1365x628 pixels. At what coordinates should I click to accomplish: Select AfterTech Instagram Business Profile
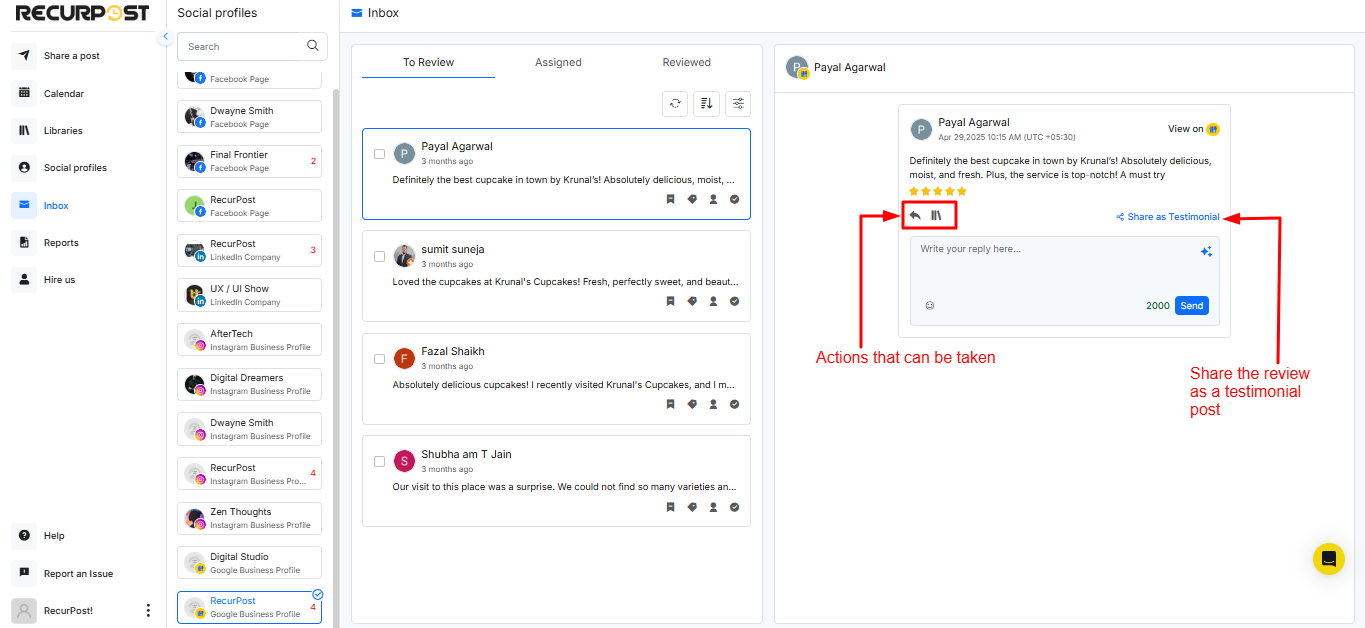250,339
